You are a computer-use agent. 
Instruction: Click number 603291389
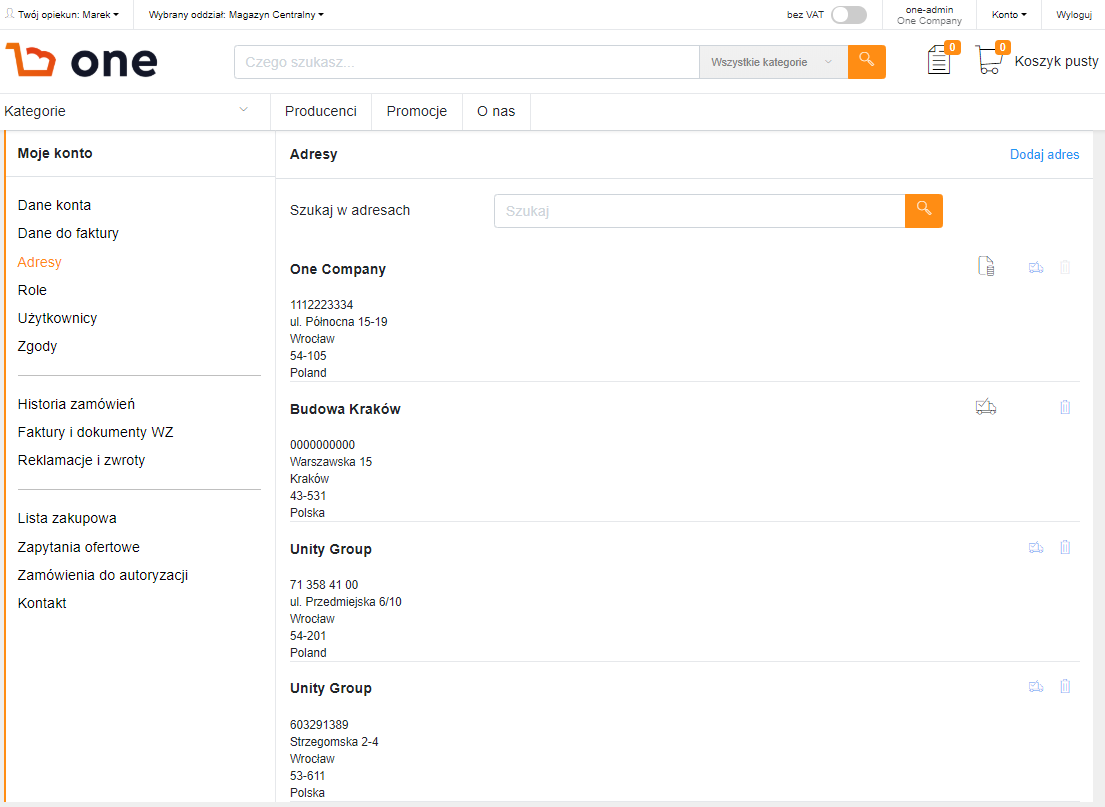319,725
